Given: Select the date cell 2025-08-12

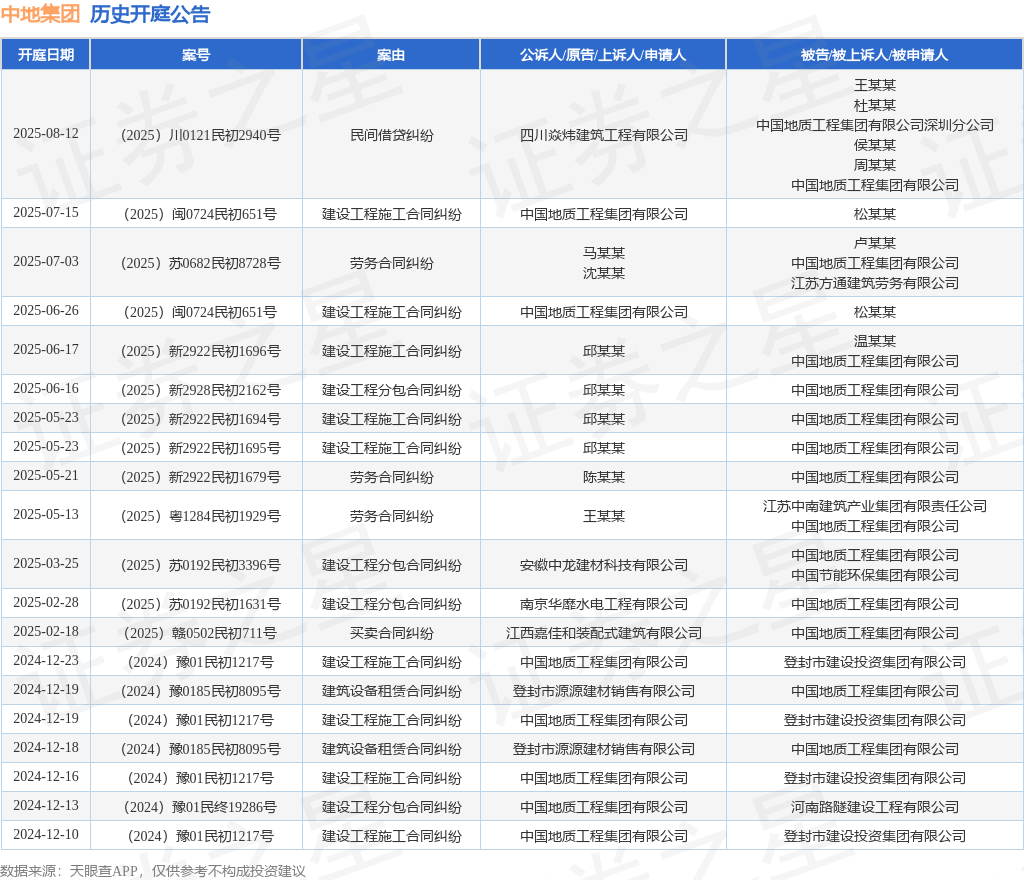Looking at the screenshot, I should coord(46,134).
